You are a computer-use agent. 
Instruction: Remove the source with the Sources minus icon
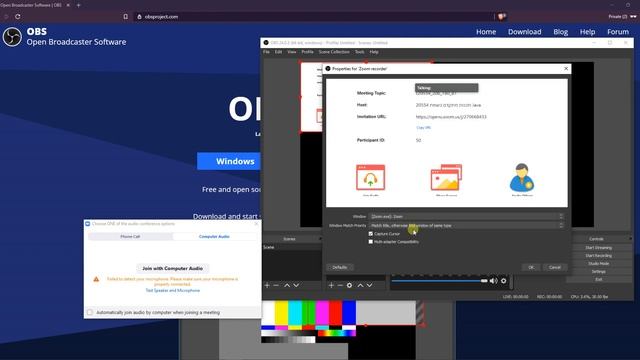click(x=340, y=285)
